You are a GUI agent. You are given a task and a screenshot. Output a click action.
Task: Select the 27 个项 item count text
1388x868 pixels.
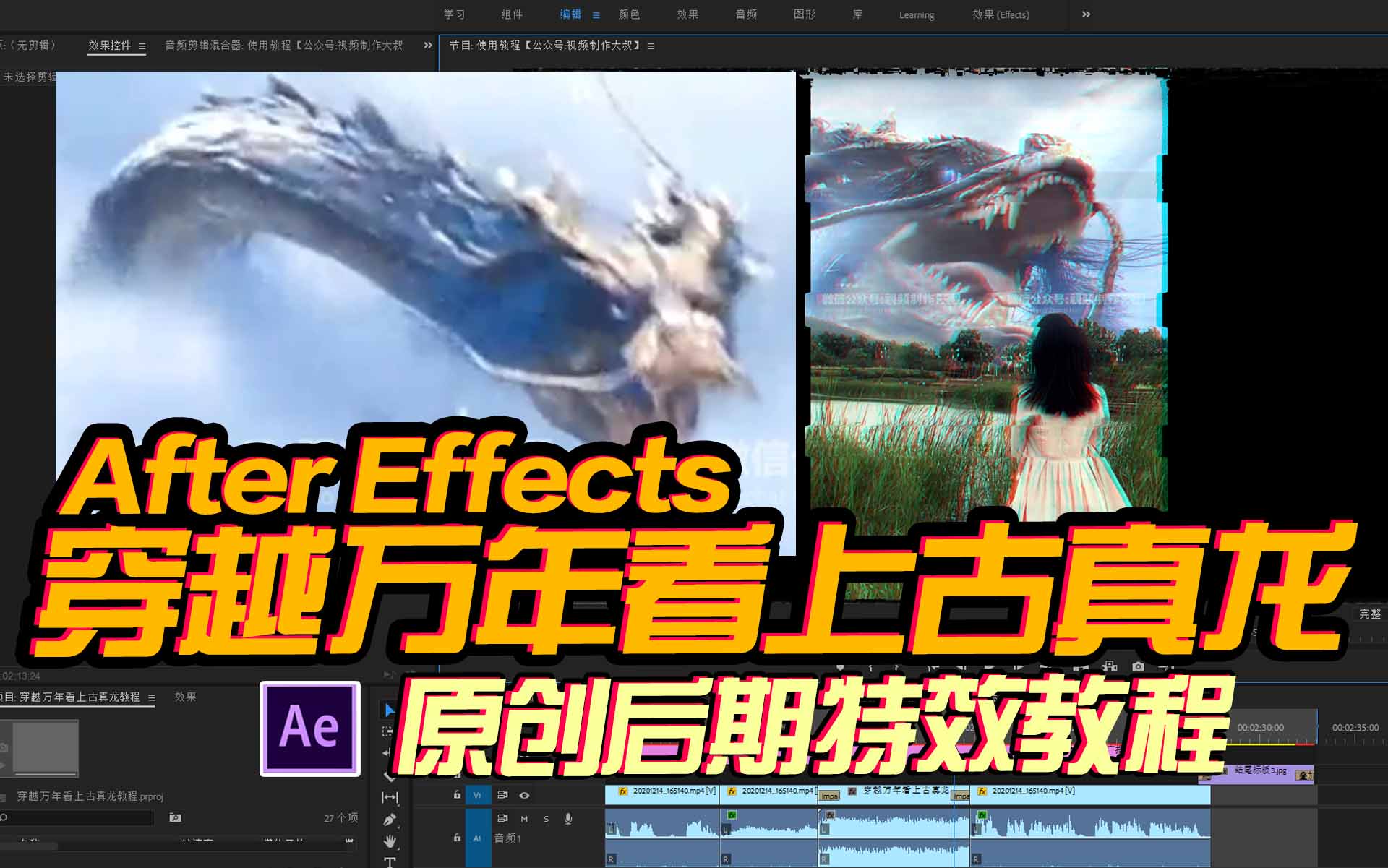340,818
